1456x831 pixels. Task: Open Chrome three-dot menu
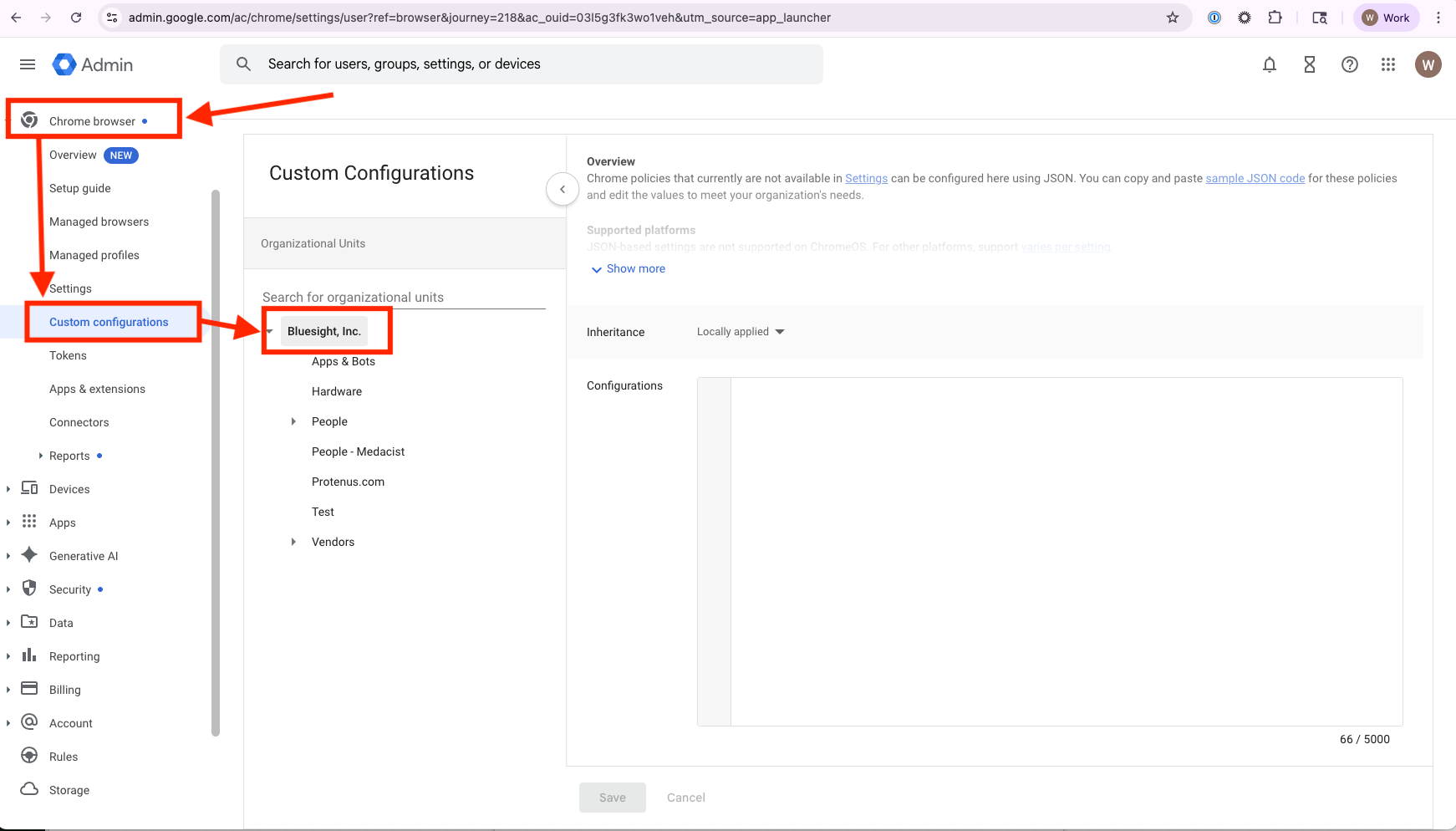1438,18
